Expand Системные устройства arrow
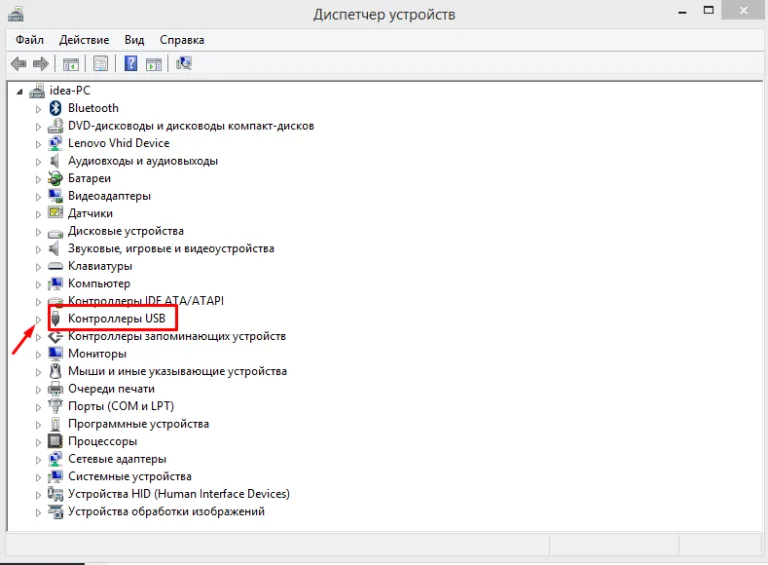Screen dimensions: 768x565 coord(38,477)
